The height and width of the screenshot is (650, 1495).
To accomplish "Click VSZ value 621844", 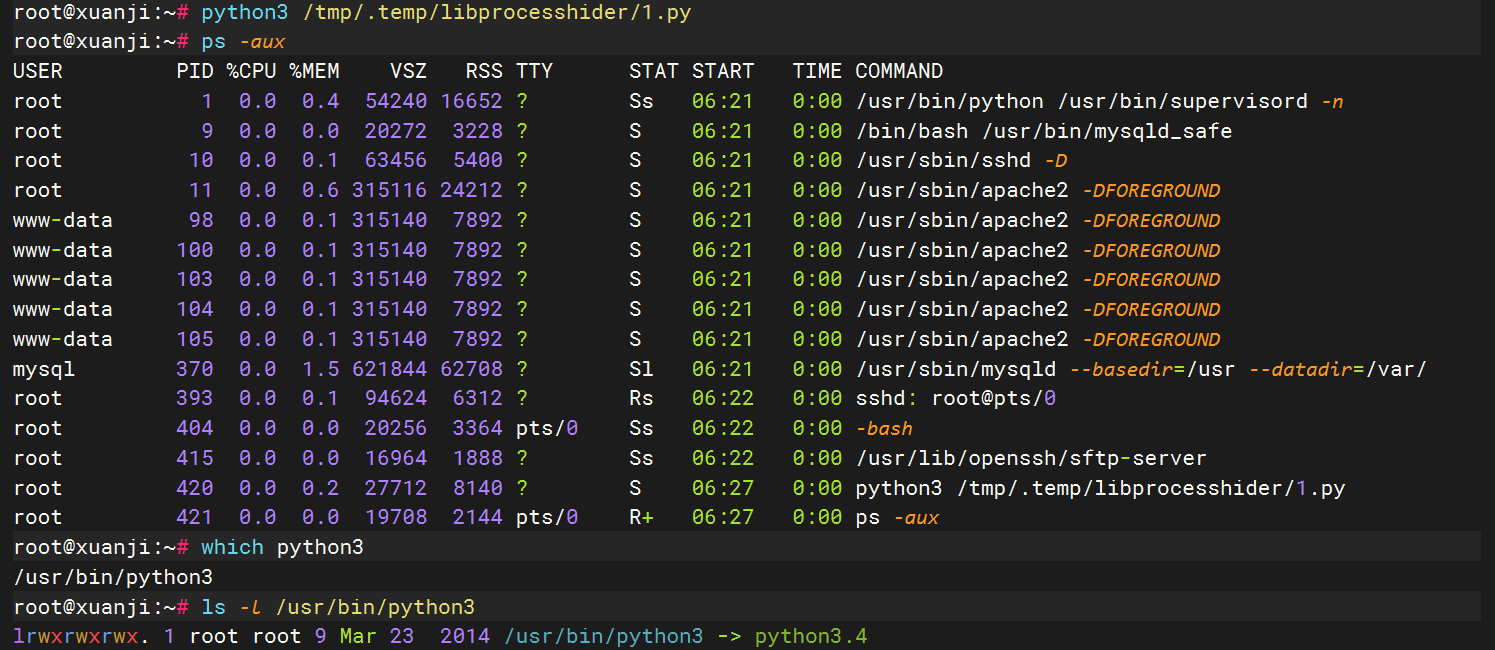I will click(389, 369).
